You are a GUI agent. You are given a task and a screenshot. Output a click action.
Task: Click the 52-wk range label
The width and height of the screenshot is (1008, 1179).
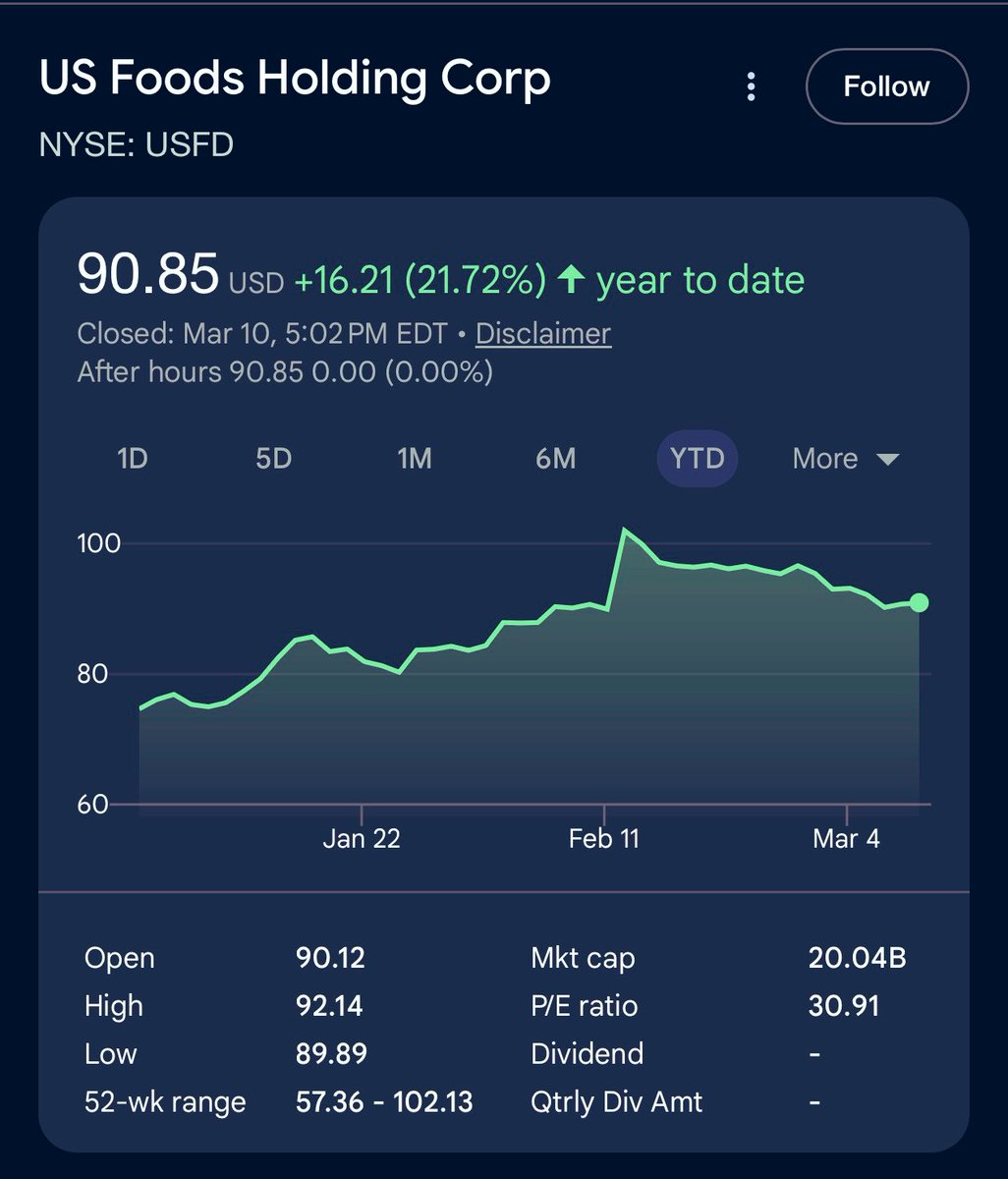tap(165, 1102)
